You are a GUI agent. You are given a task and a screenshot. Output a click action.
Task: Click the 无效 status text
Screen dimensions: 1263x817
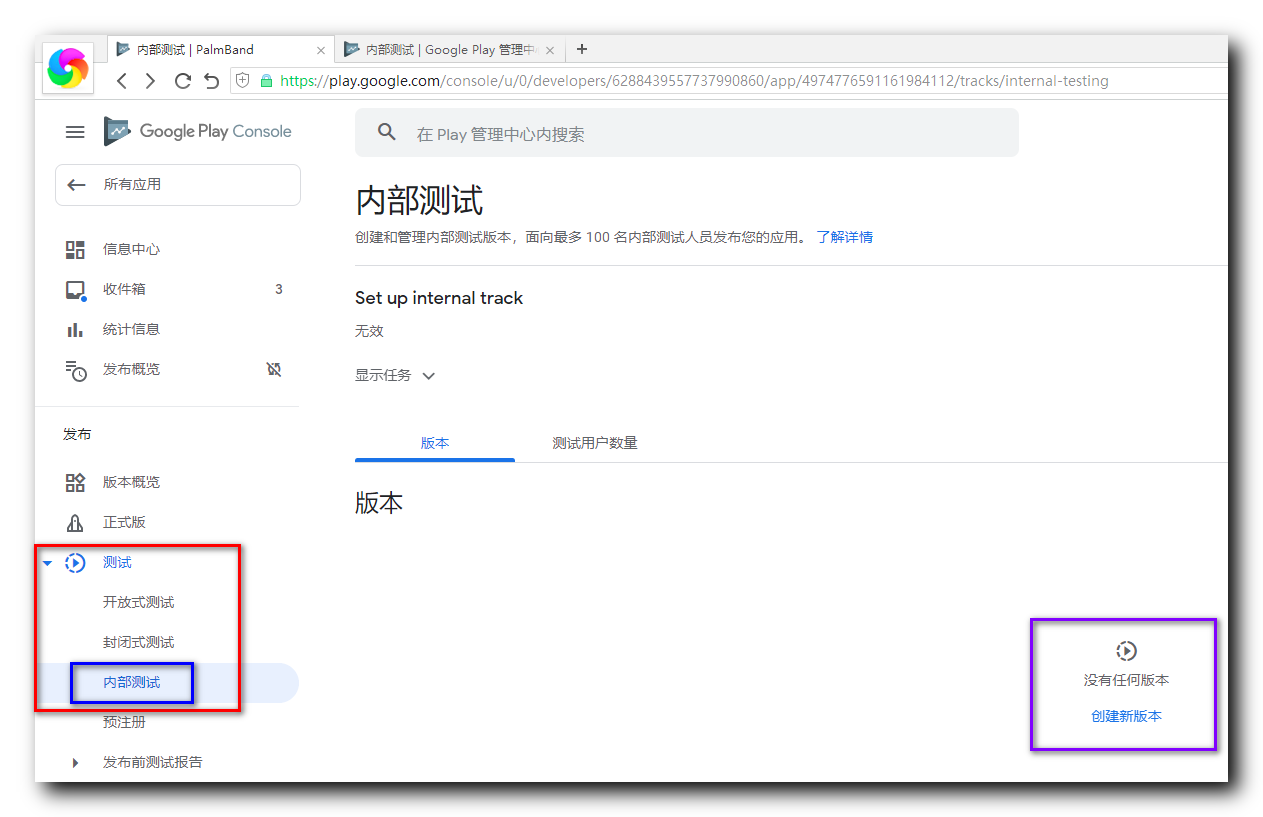click(369, 331)
